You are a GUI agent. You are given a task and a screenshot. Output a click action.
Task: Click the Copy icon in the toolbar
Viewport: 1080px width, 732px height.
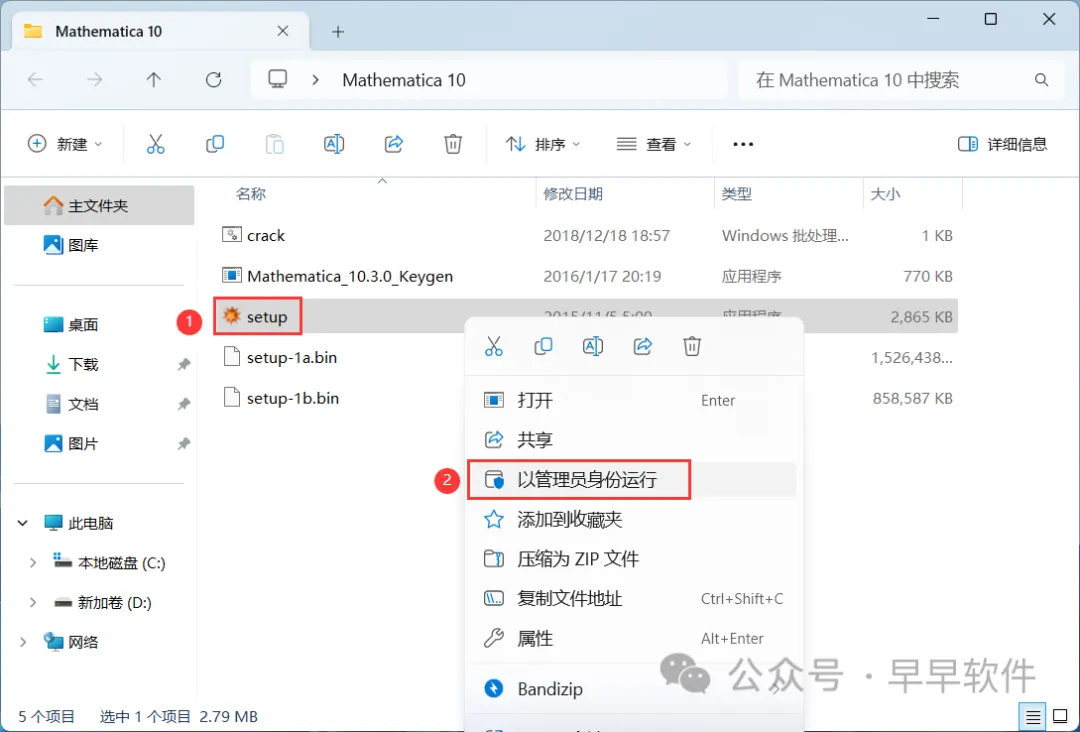215,144
